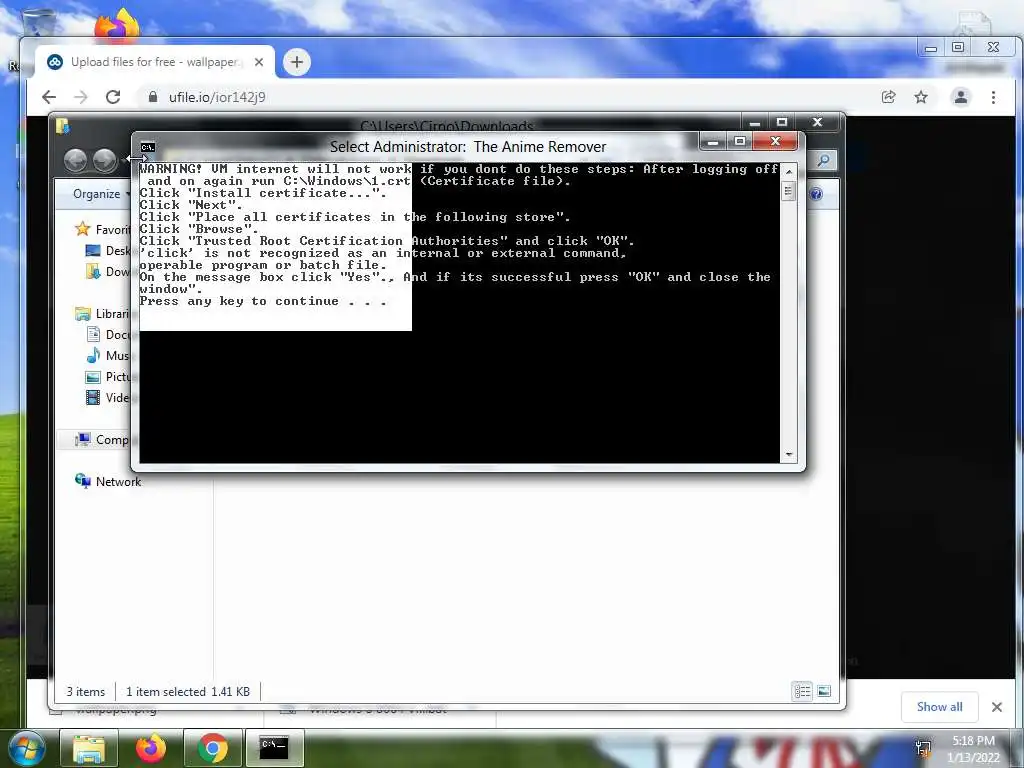Screen dimensions: 1024x768
Task: Select Favorites in the Explorer sidebar
Action: coord(103,229)
